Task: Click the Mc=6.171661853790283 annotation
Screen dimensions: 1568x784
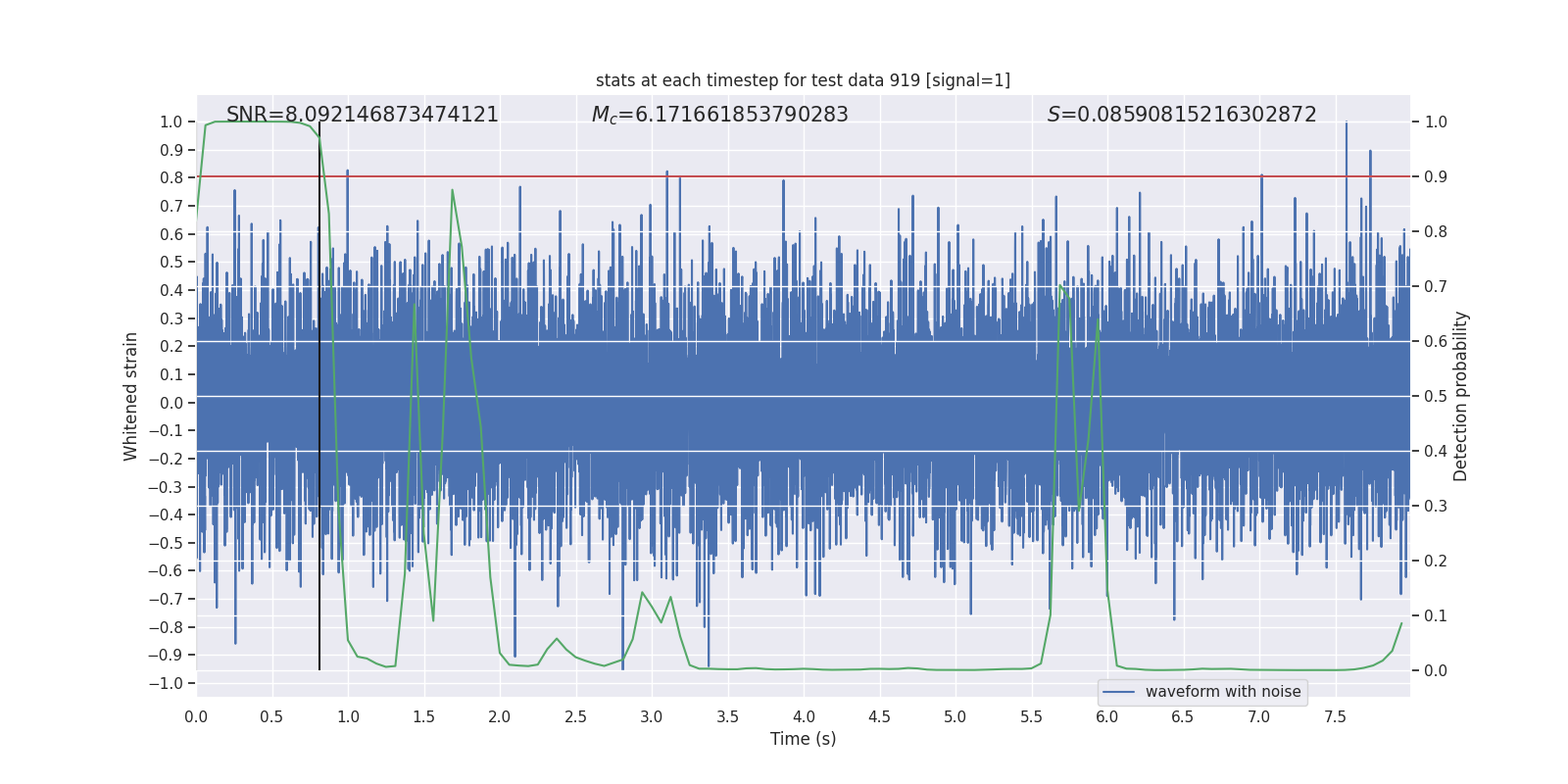Action: pyautogui.click(x=720, y=115)
